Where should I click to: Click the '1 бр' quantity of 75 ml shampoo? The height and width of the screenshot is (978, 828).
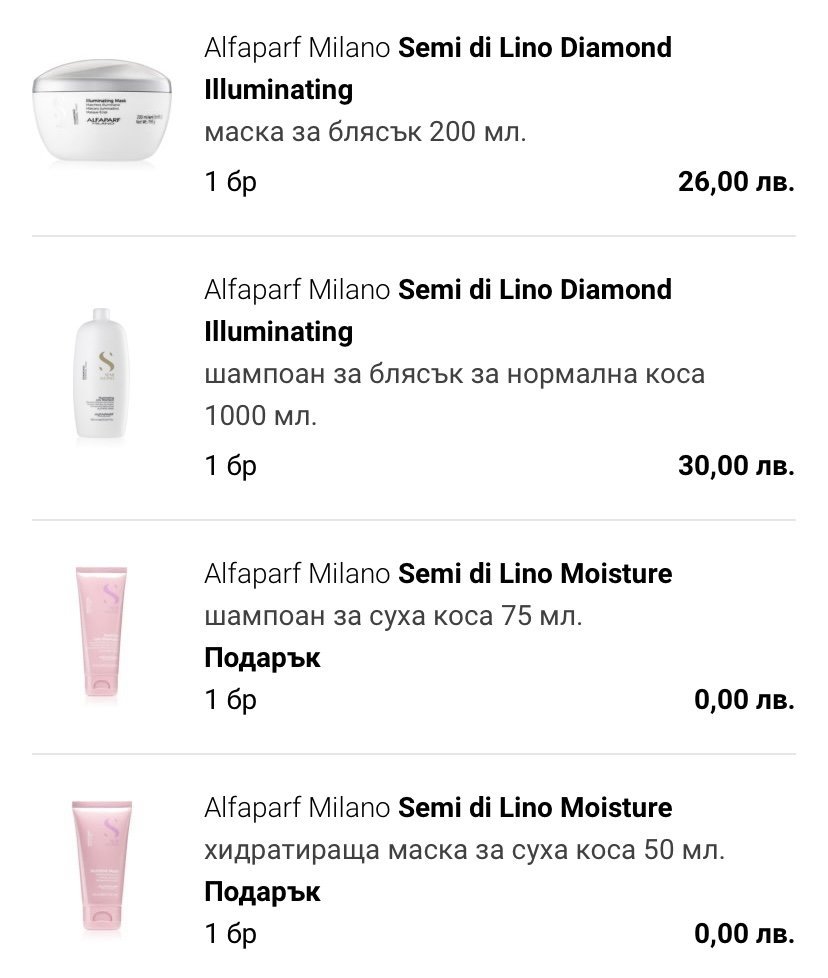tap(231, 700)
